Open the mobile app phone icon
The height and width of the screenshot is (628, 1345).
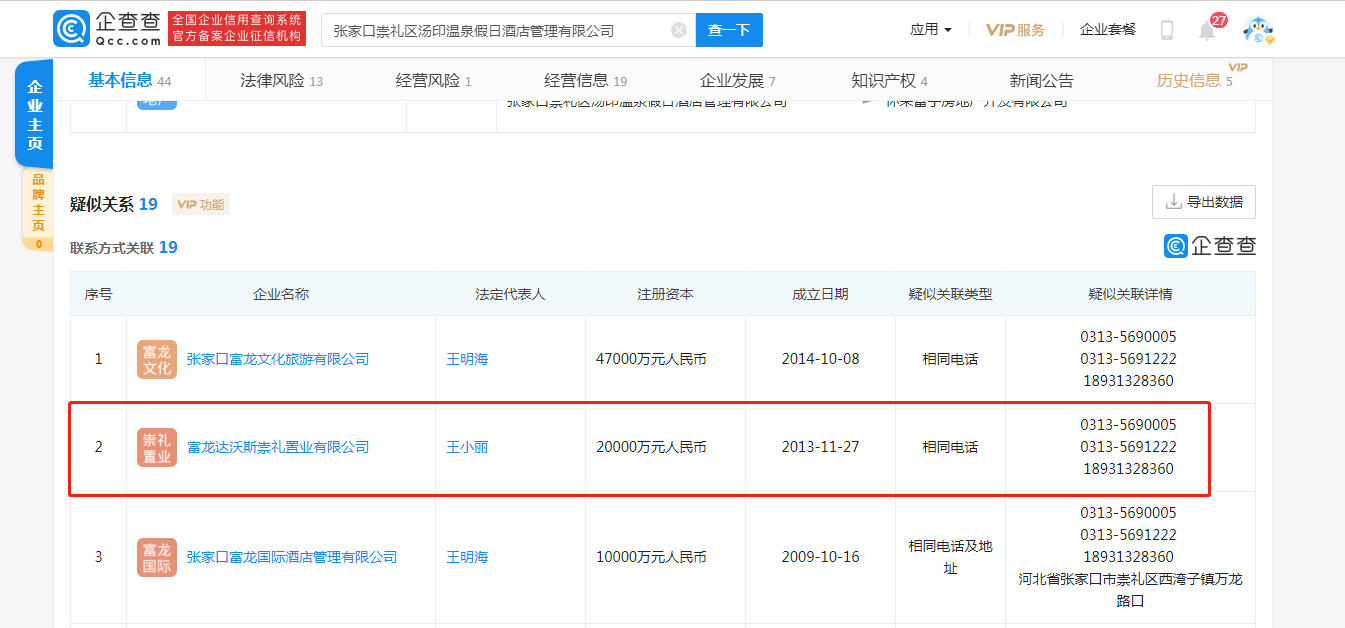[1166, 30]
